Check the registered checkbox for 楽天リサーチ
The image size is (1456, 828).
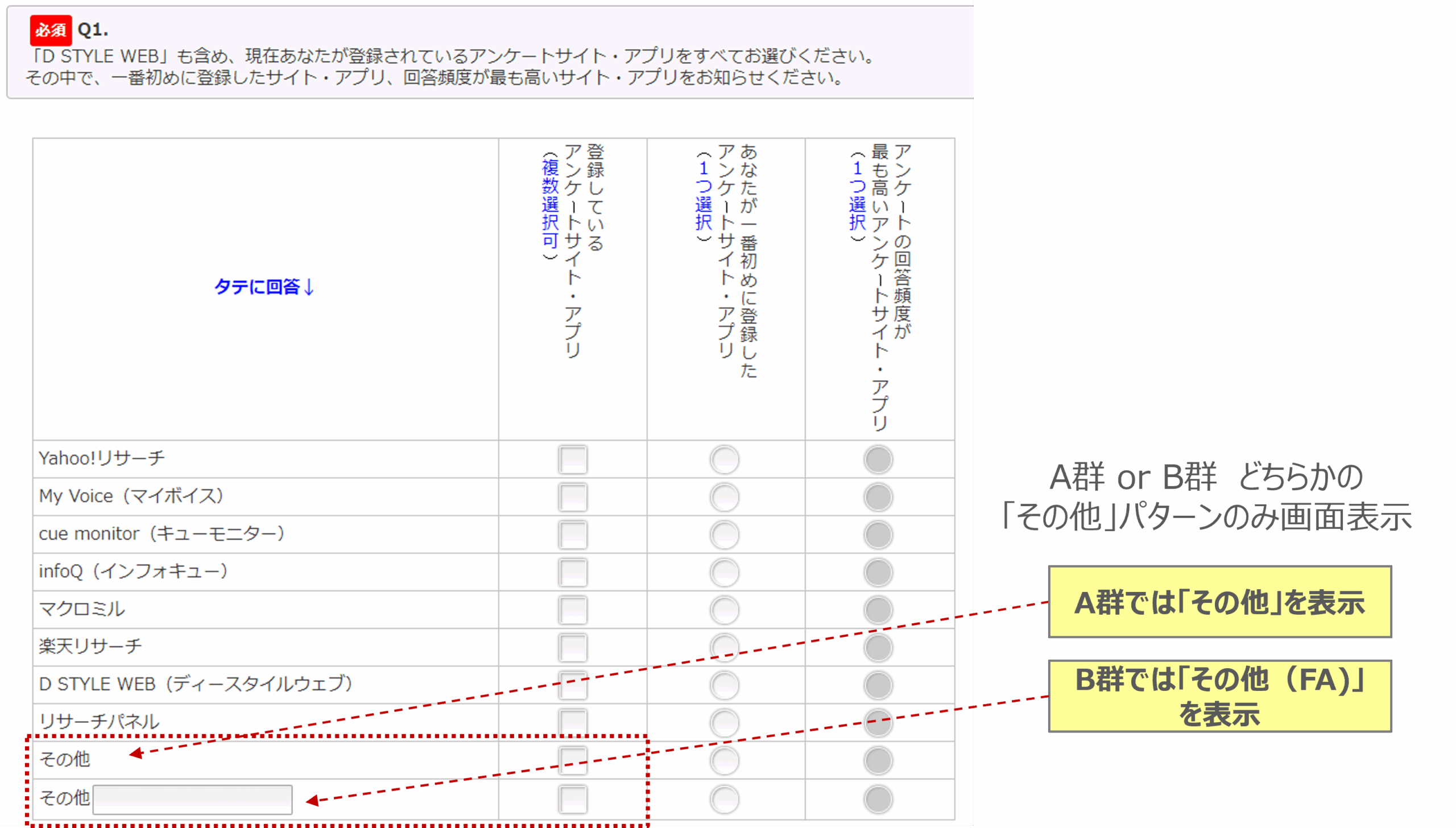572,647
